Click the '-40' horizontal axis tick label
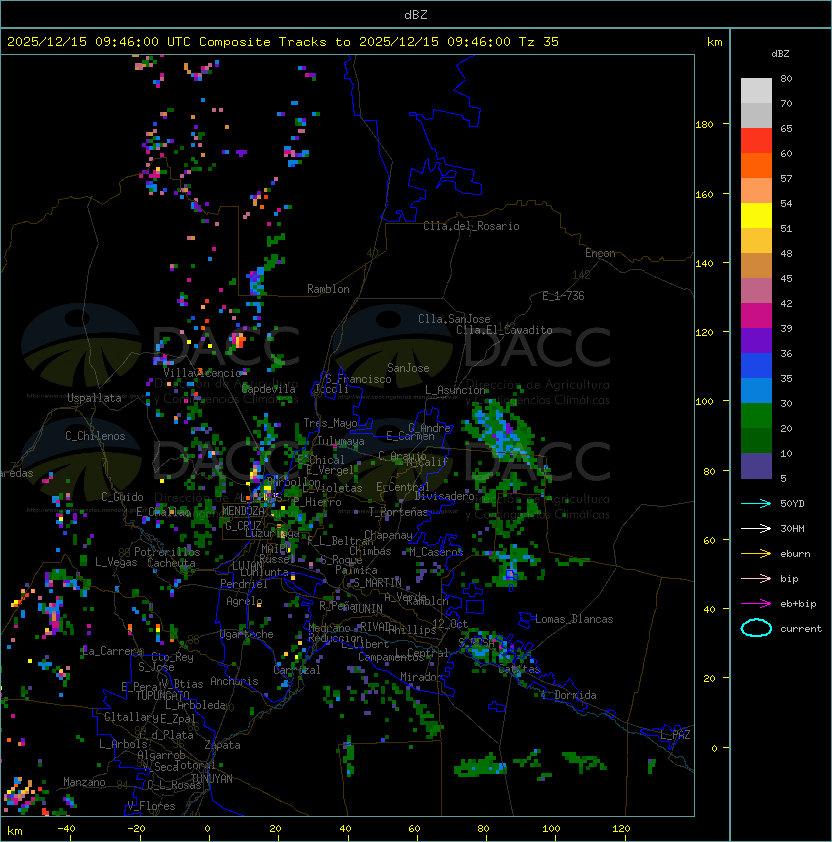The image size is (832, 842). pos(66,829)
